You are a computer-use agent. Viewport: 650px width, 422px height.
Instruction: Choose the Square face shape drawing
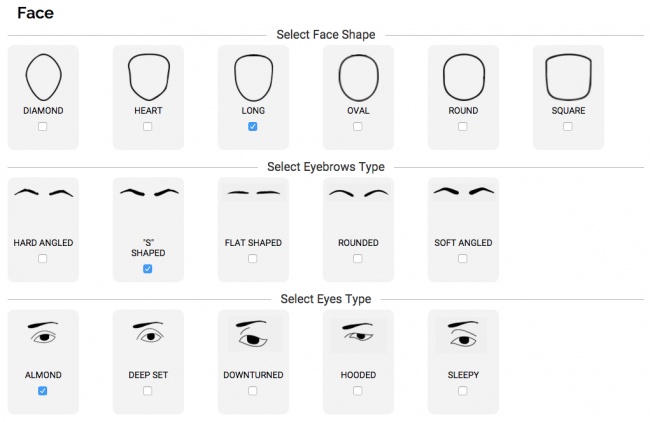567,76
